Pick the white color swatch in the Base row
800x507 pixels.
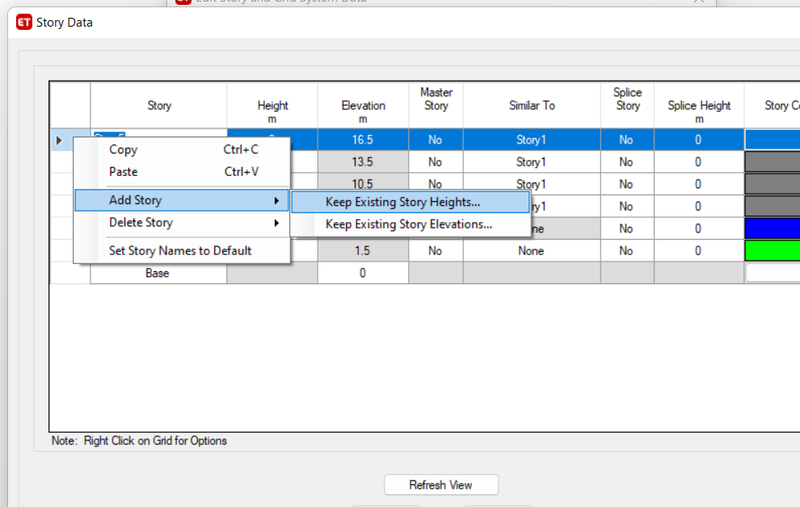[x=772, y=273]
